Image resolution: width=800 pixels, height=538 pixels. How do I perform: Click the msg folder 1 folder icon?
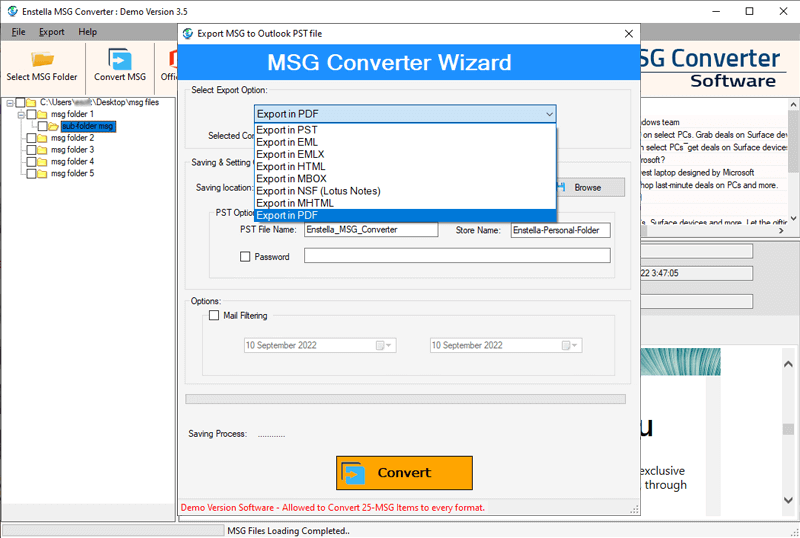coord(42,114)
